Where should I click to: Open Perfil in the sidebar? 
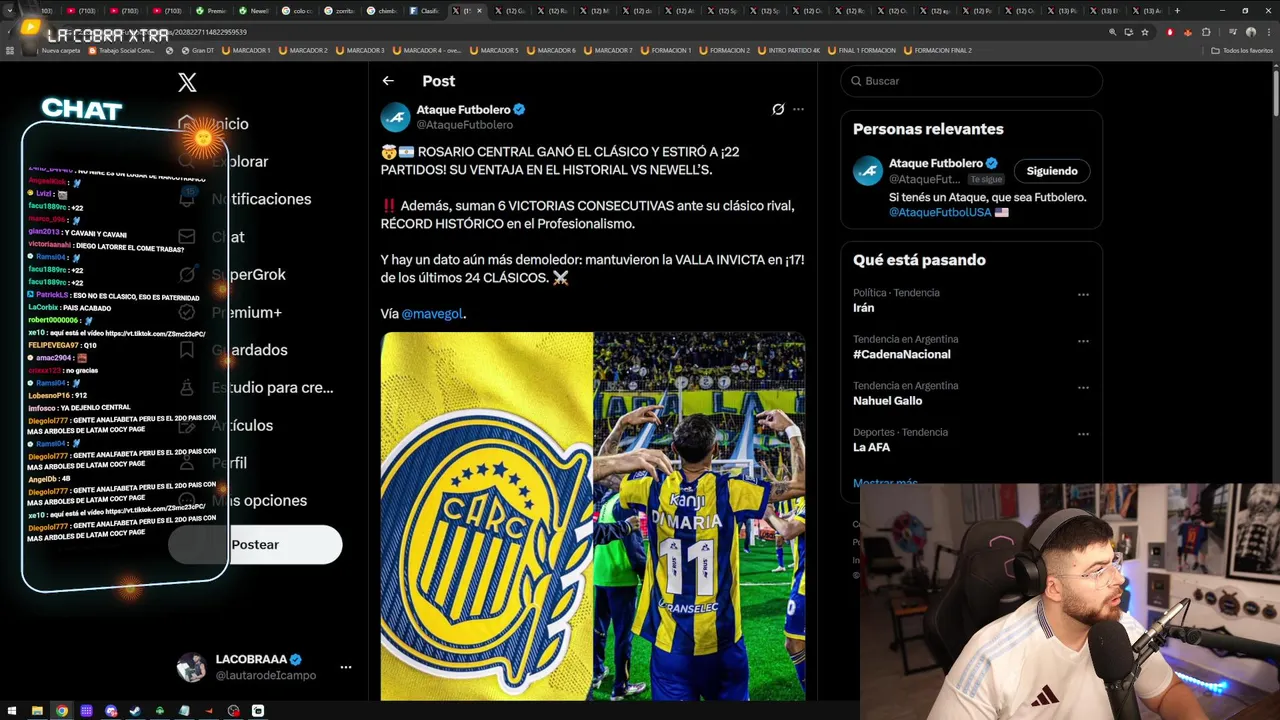(x=212, y=463)
